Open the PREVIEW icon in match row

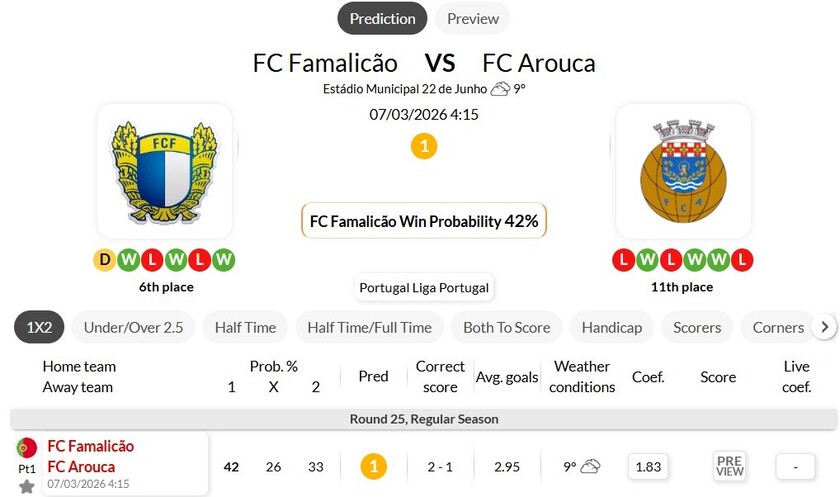click(x=730, y=466)
